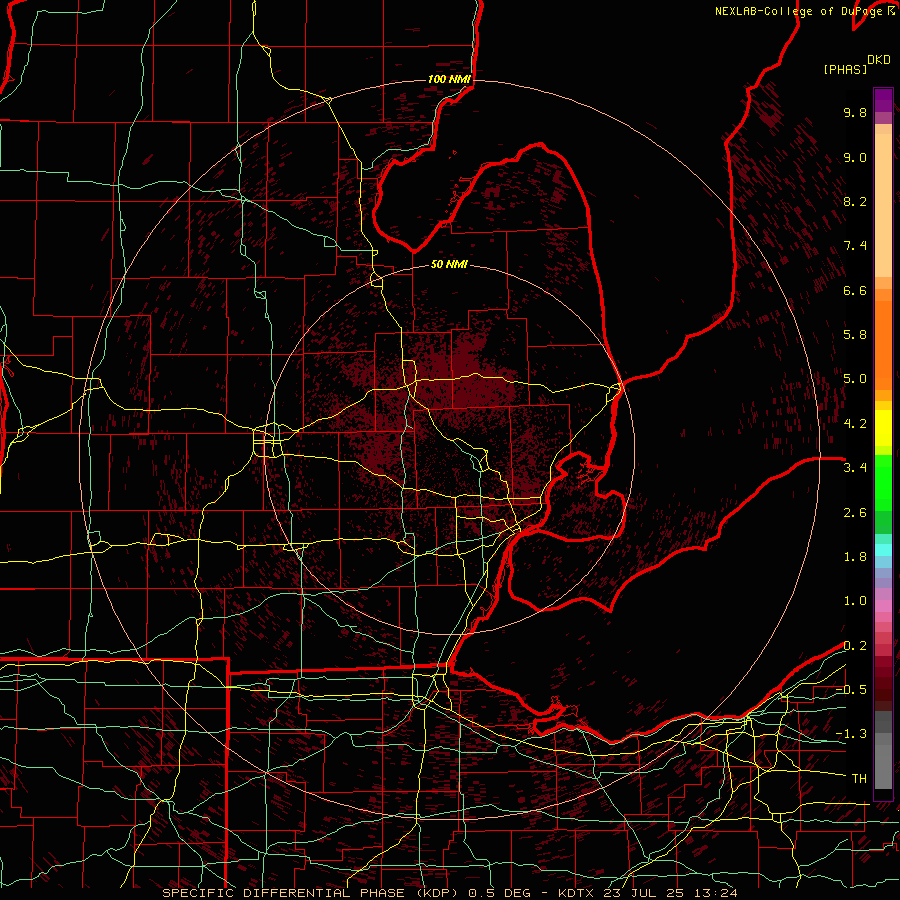Pick the peach band of the color scale
The image size is (900, 900).
tap(883, 201)
